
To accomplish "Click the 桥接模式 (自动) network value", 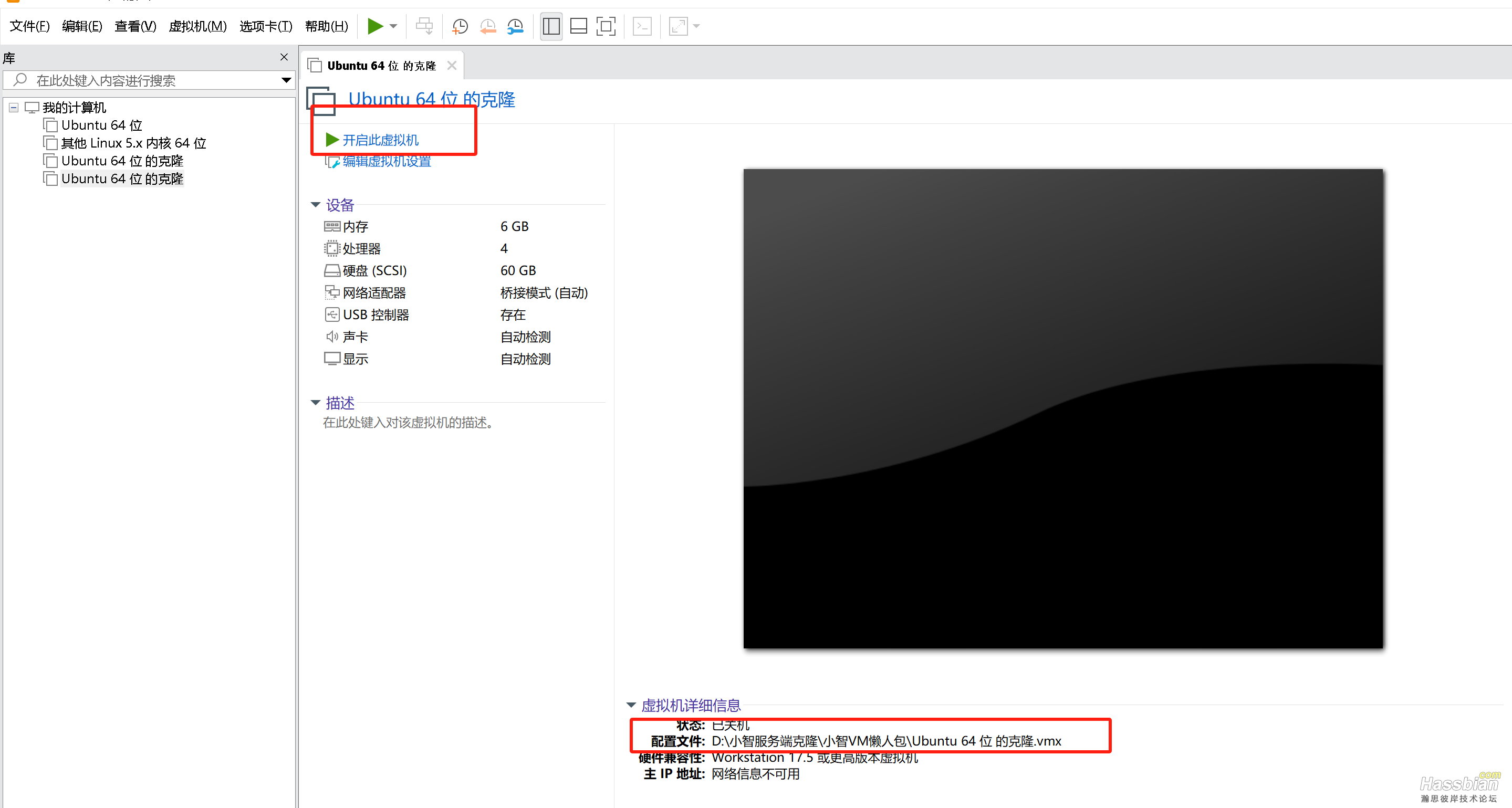I will tap(544, 293).
